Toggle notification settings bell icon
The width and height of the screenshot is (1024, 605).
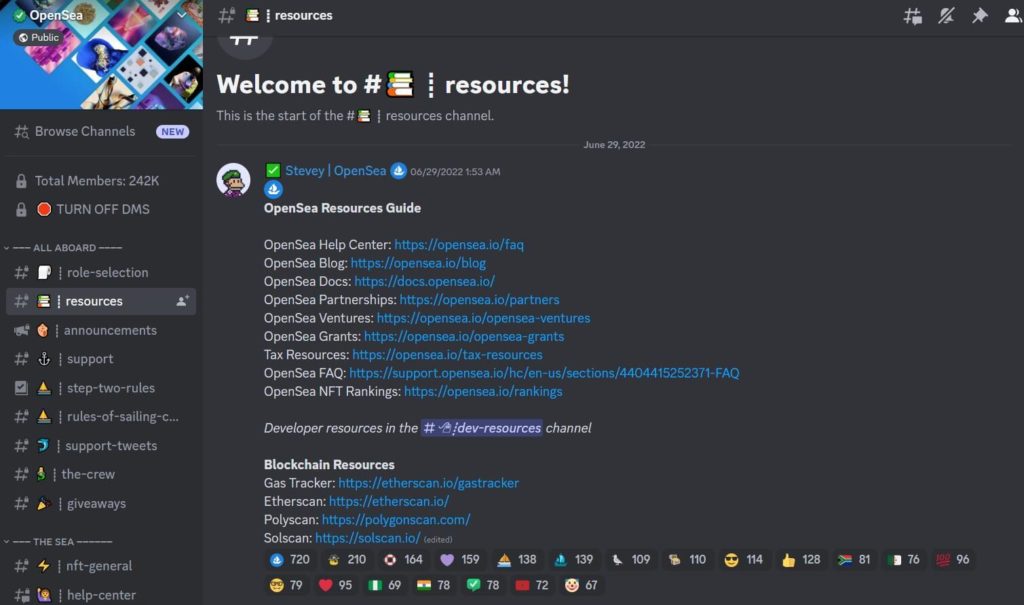946,16
